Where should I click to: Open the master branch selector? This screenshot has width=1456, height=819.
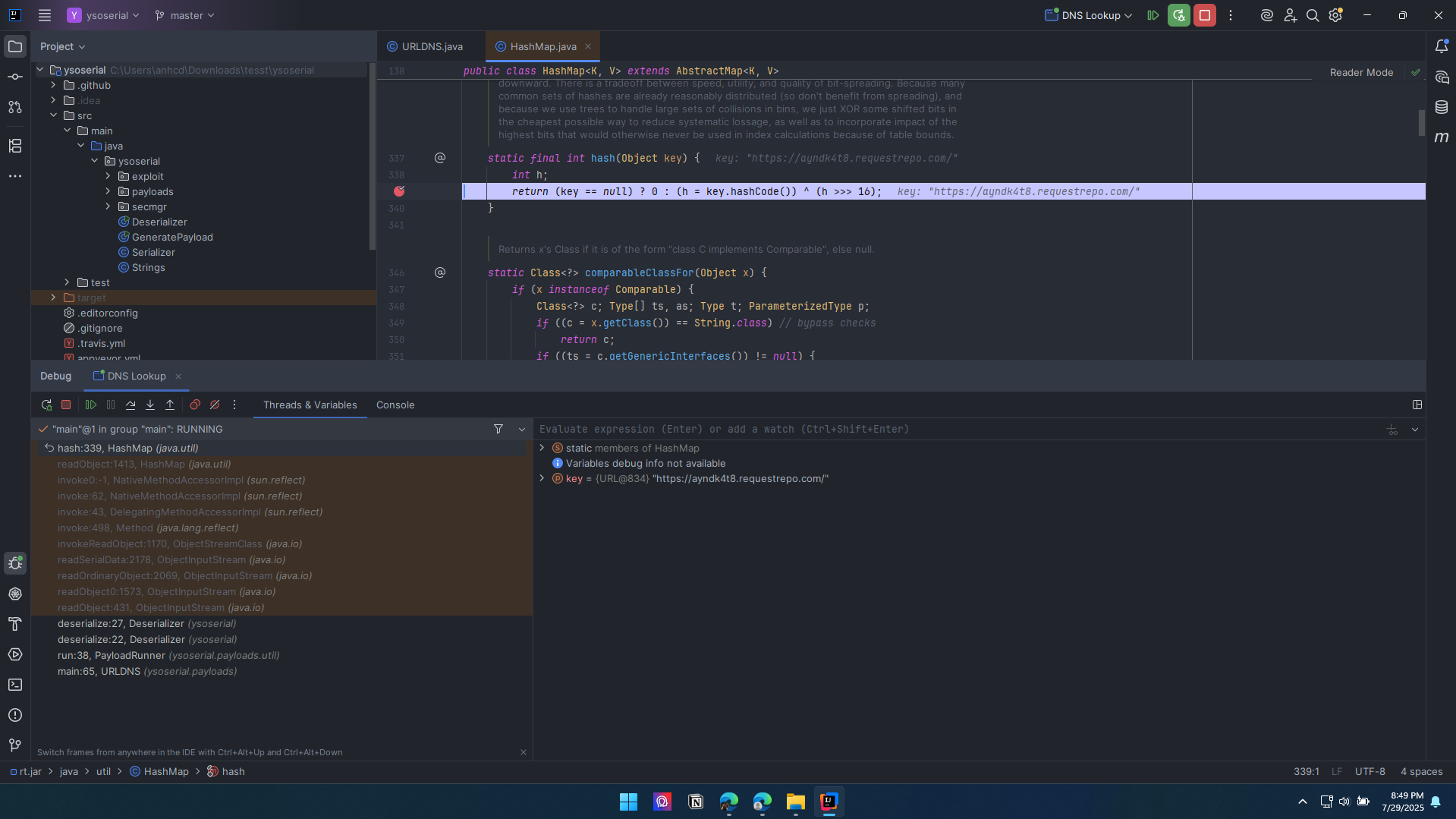(x=184, y=15)
